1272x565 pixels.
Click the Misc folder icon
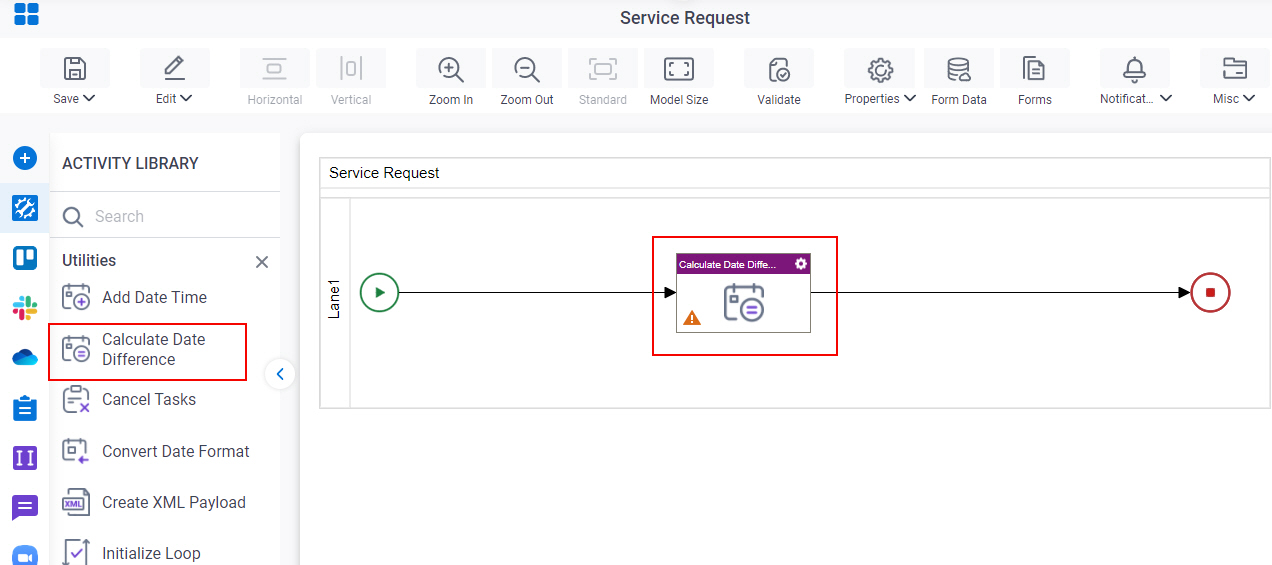[1235, 68]
